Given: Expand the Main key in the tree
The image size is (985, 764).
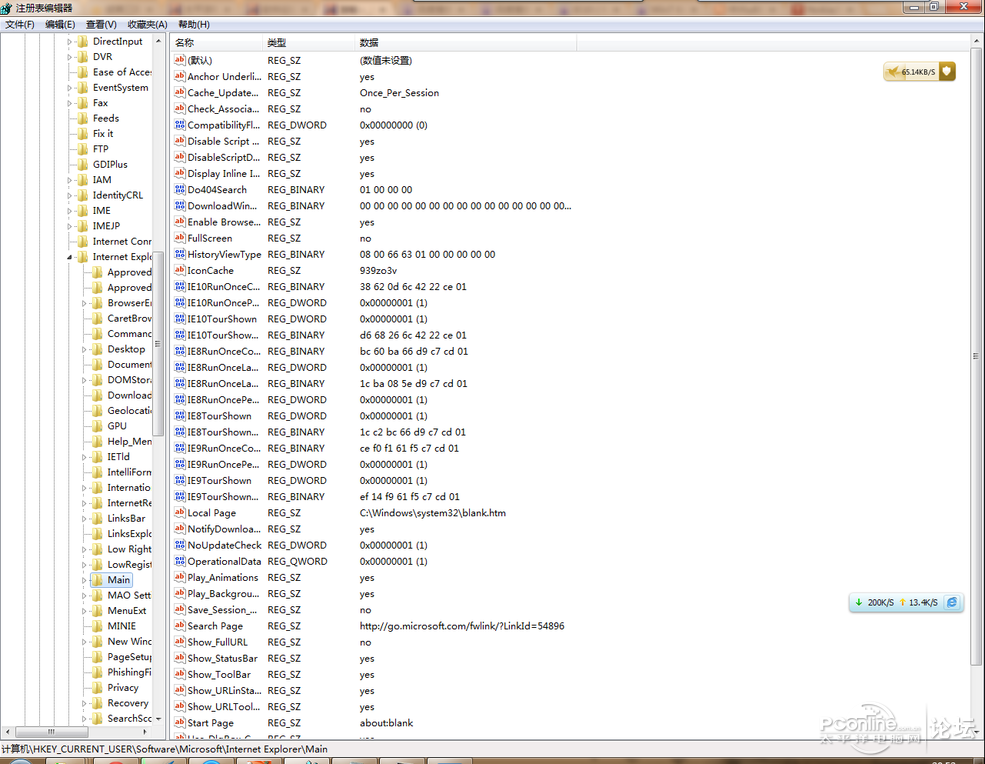Looking at the screenshot, I should click(x=84, y=580).
